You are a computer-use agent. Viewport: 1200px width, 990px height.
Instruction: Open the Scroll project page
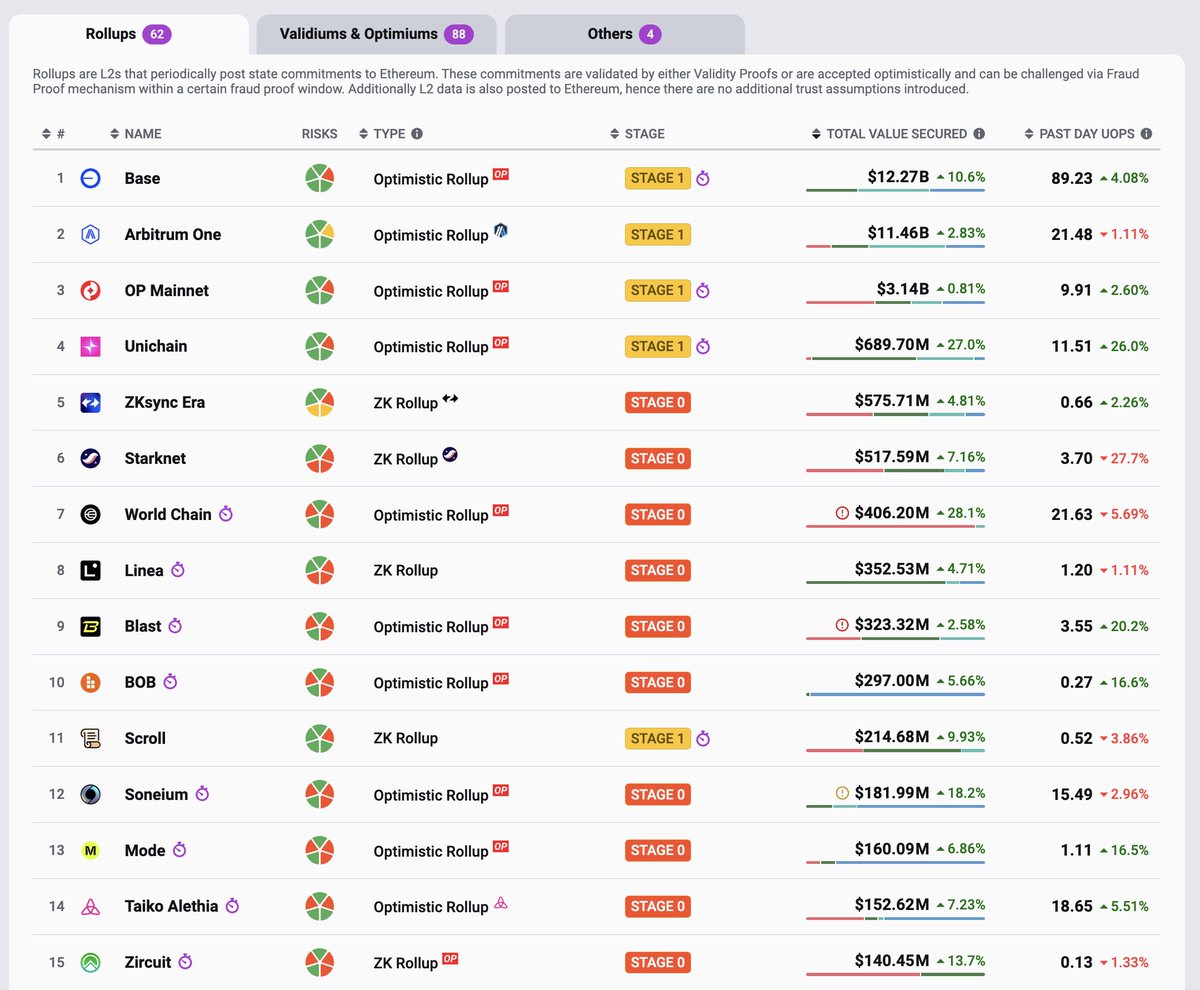[145, 739]
